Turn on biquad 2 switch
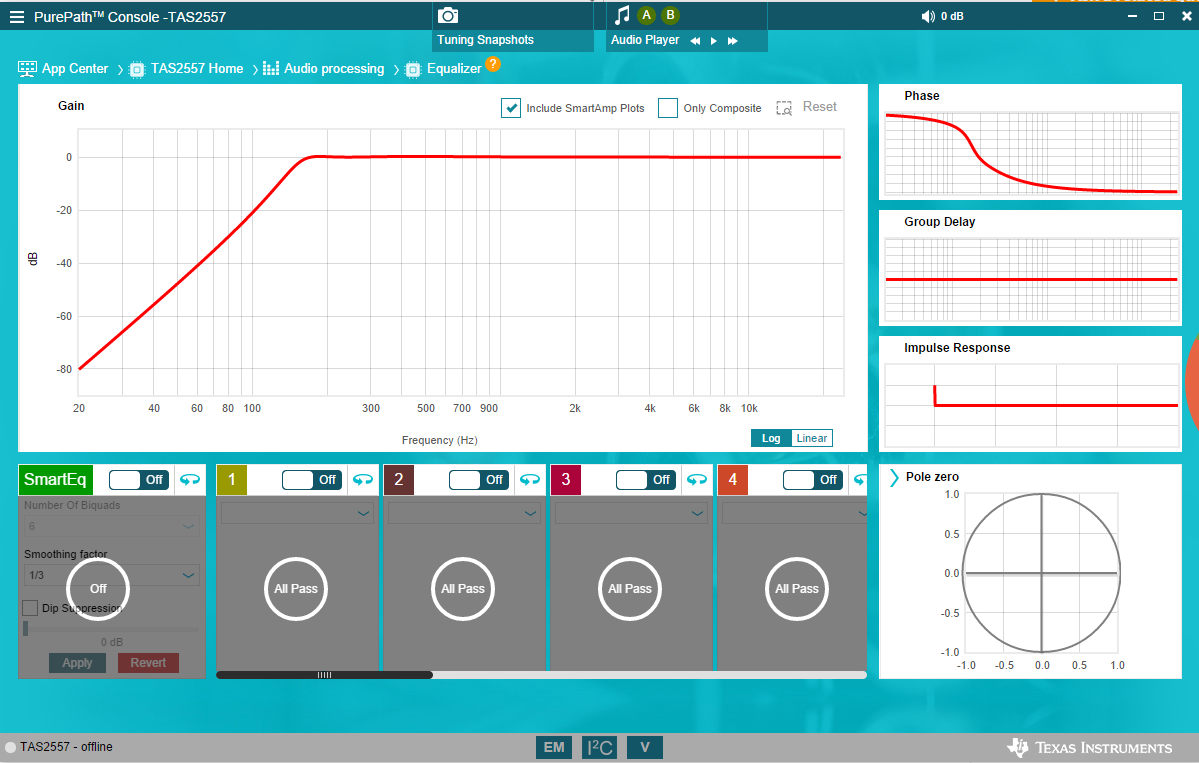Screen dimensions: 1199x763 (479, 479)
